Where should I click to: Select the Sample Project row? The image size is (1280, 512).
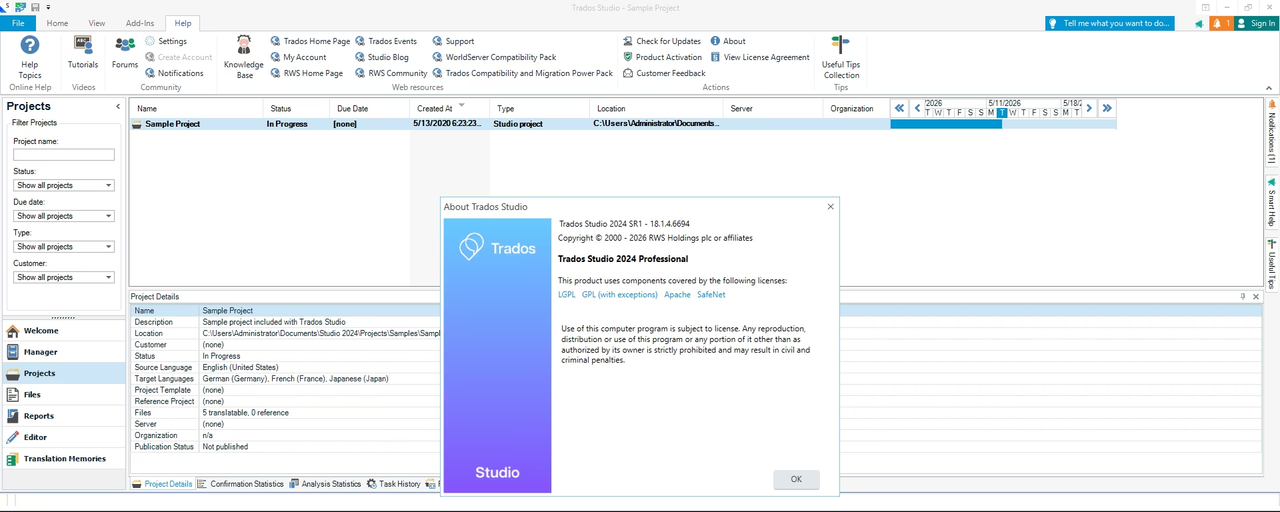pyautogui.click(x=510, y=124)
